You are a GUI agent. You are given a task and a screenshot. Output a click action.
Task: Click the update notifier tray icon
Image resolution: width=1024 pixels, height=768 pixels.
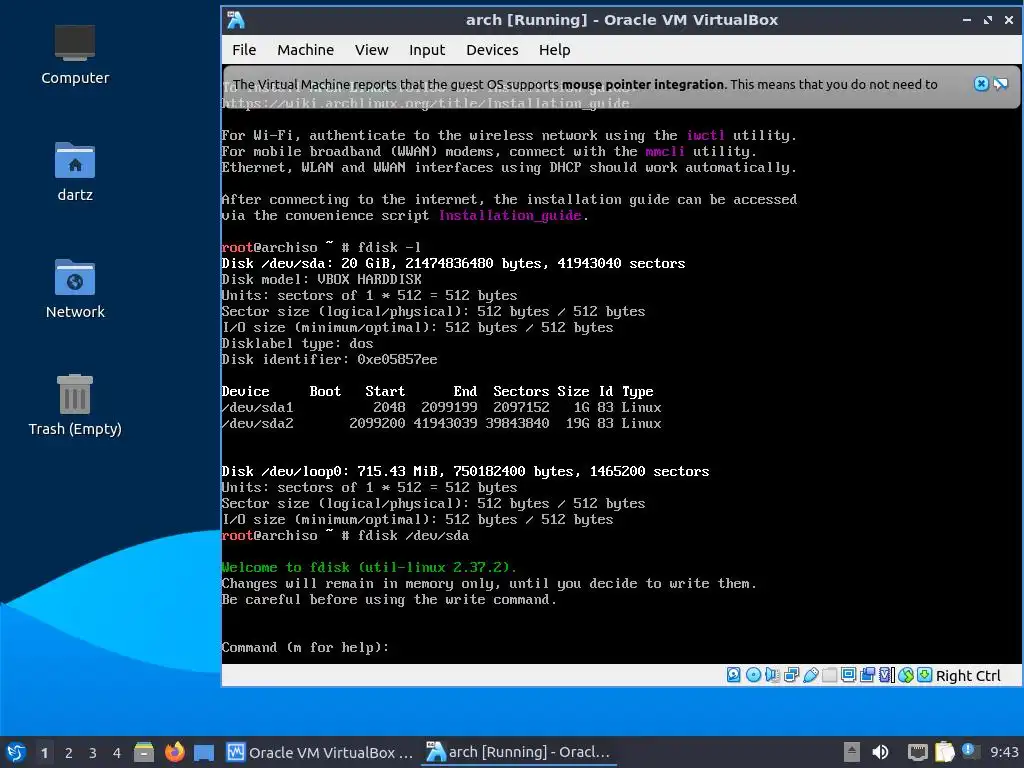(x=969, y=751)
